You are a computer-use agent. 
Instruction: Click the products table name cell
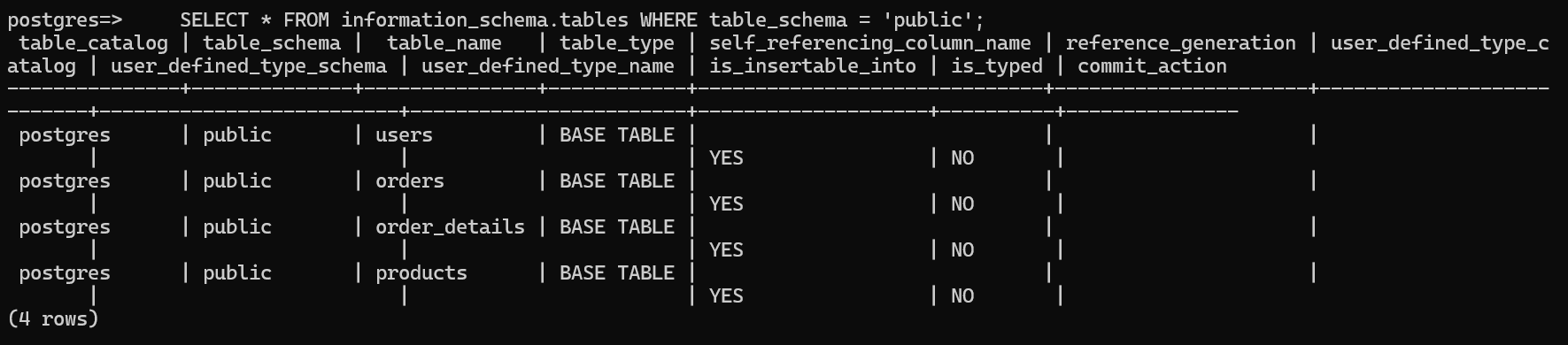click(421, 272)
